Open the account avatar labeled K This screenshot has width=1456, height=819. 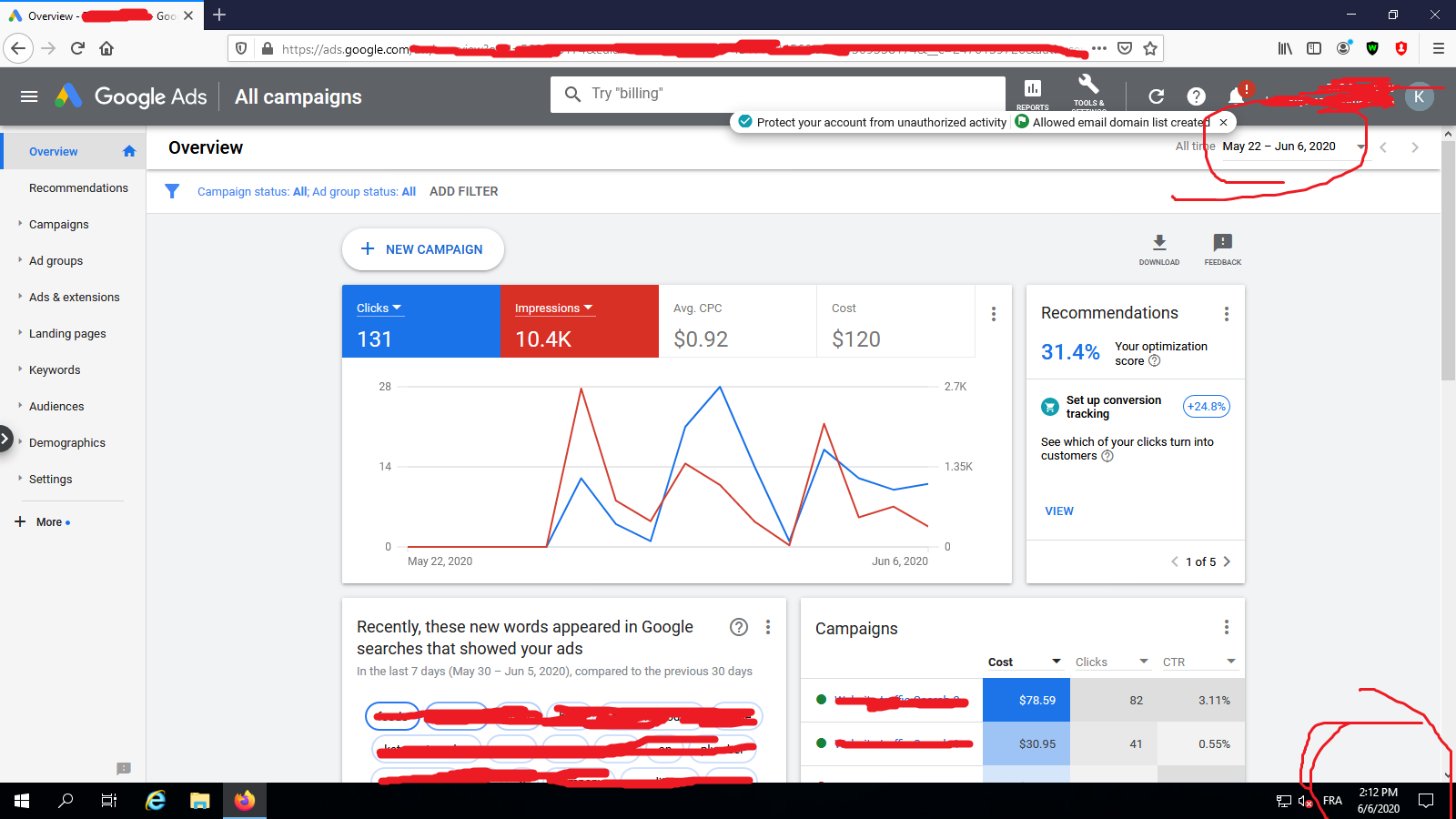point(1419,96)
